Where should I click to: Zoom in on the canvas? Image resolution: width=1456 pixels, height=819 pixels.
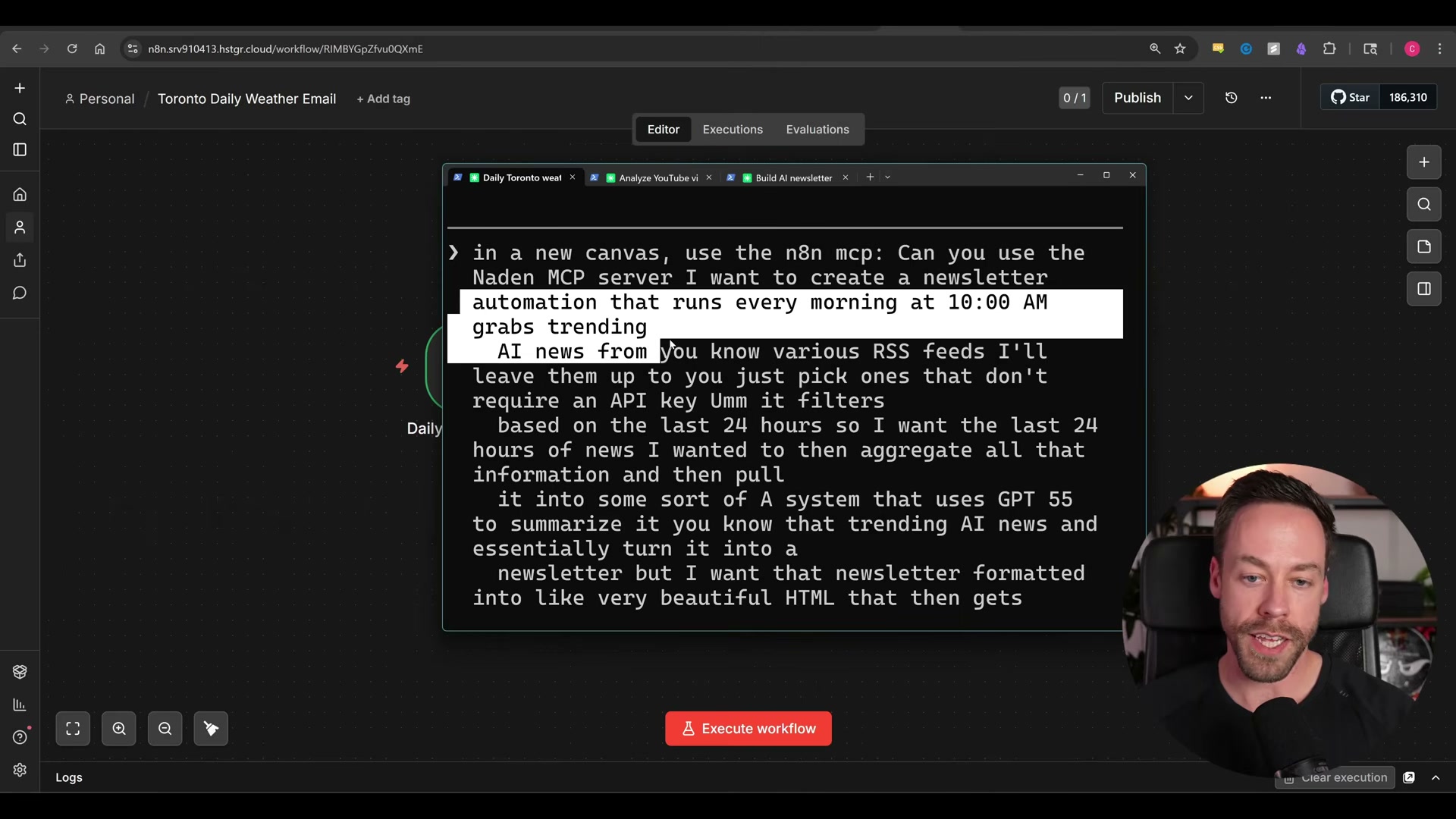point(119,729)
